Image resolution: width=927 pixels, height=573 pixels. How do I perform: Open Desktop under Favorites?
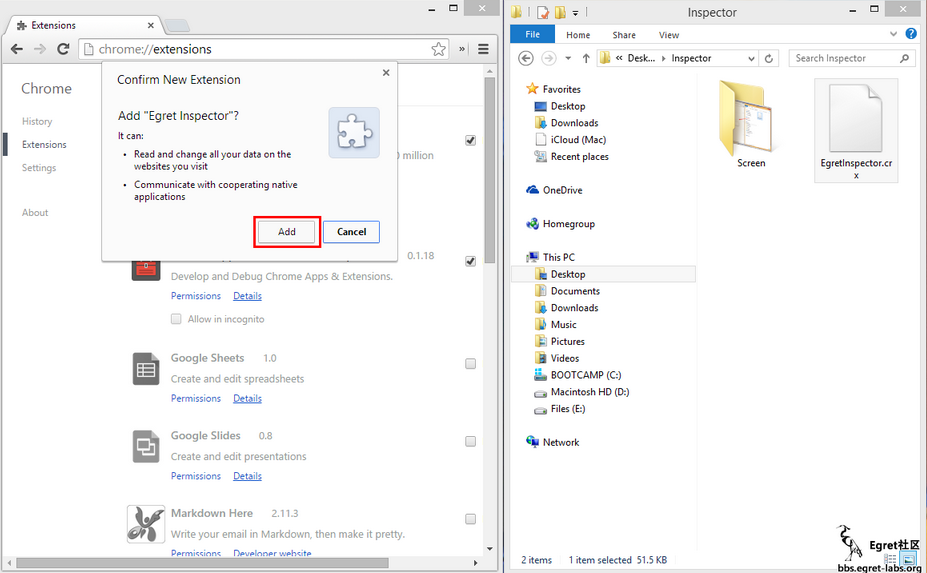559,106
